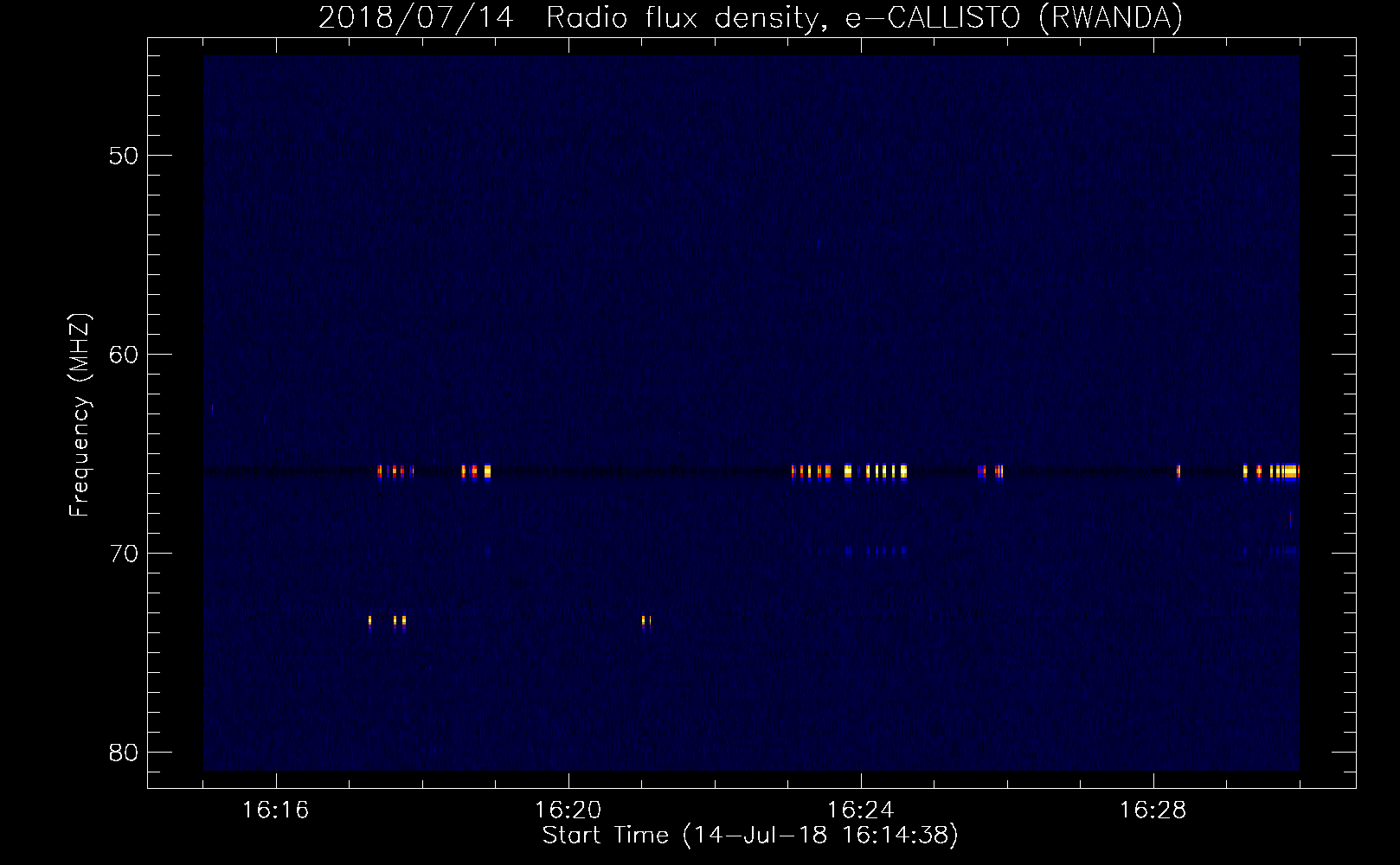This screenshot has width=1400, height=865.
Task: Click the 16:16 time tick label
Action: coord(276,811)
